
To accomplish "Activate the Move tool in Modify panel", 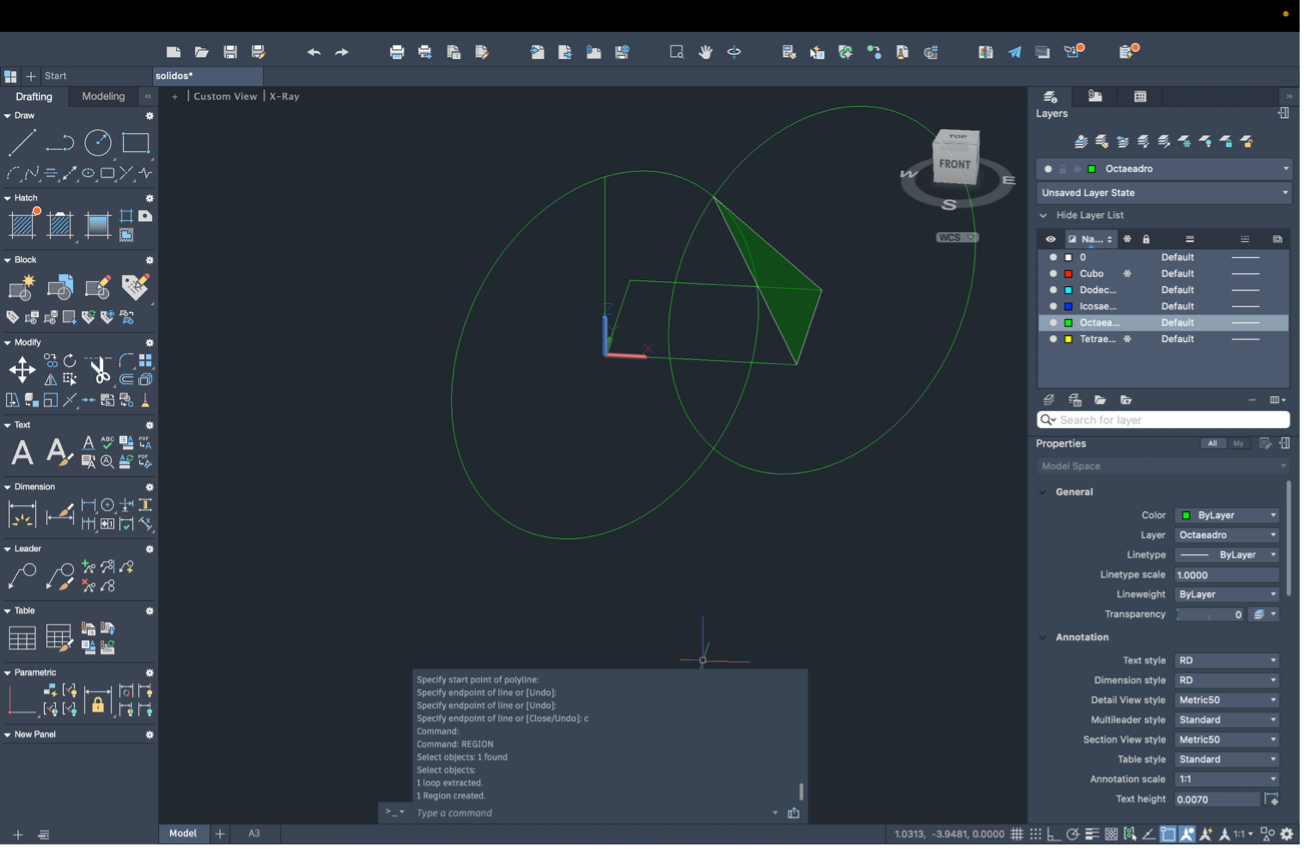I will coord(22,370).
